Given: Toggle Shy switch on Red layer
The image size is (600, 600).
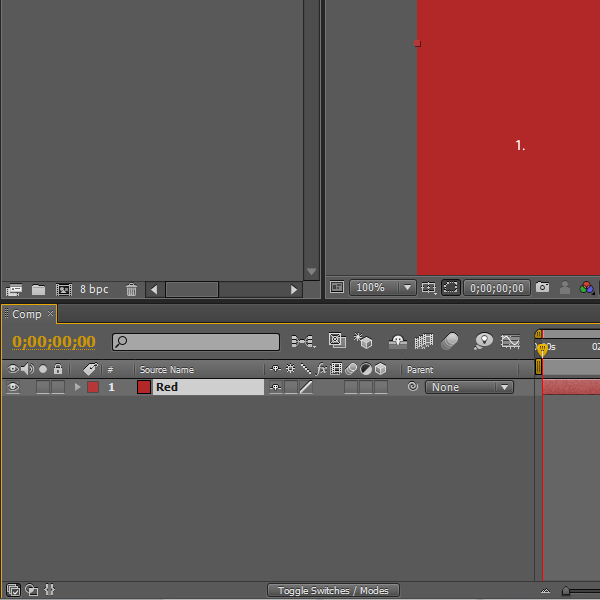Looking at the screenshot, I should coord(276,387).
